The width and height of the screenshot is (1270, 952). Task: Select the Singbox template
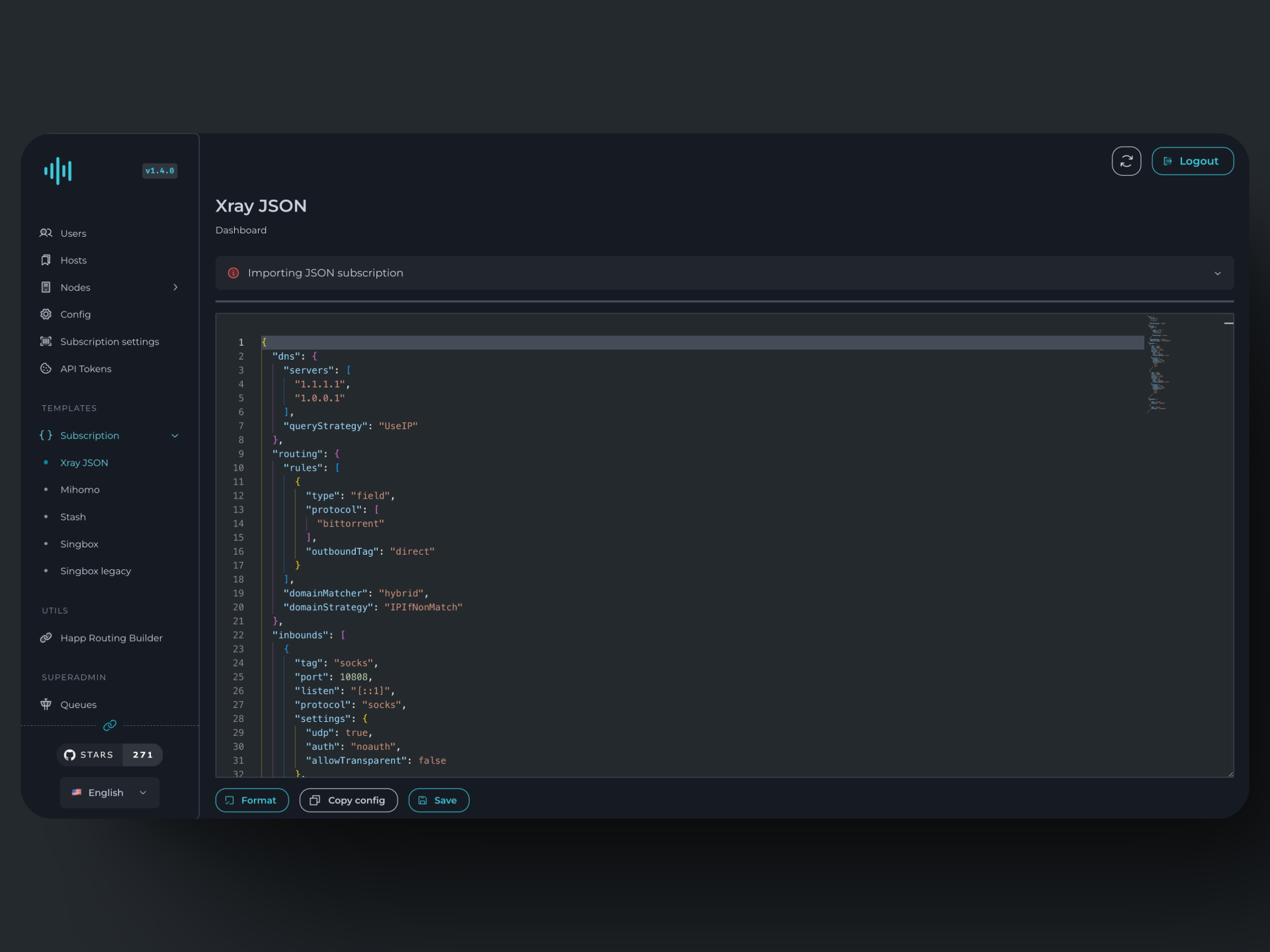click(79, 543)
